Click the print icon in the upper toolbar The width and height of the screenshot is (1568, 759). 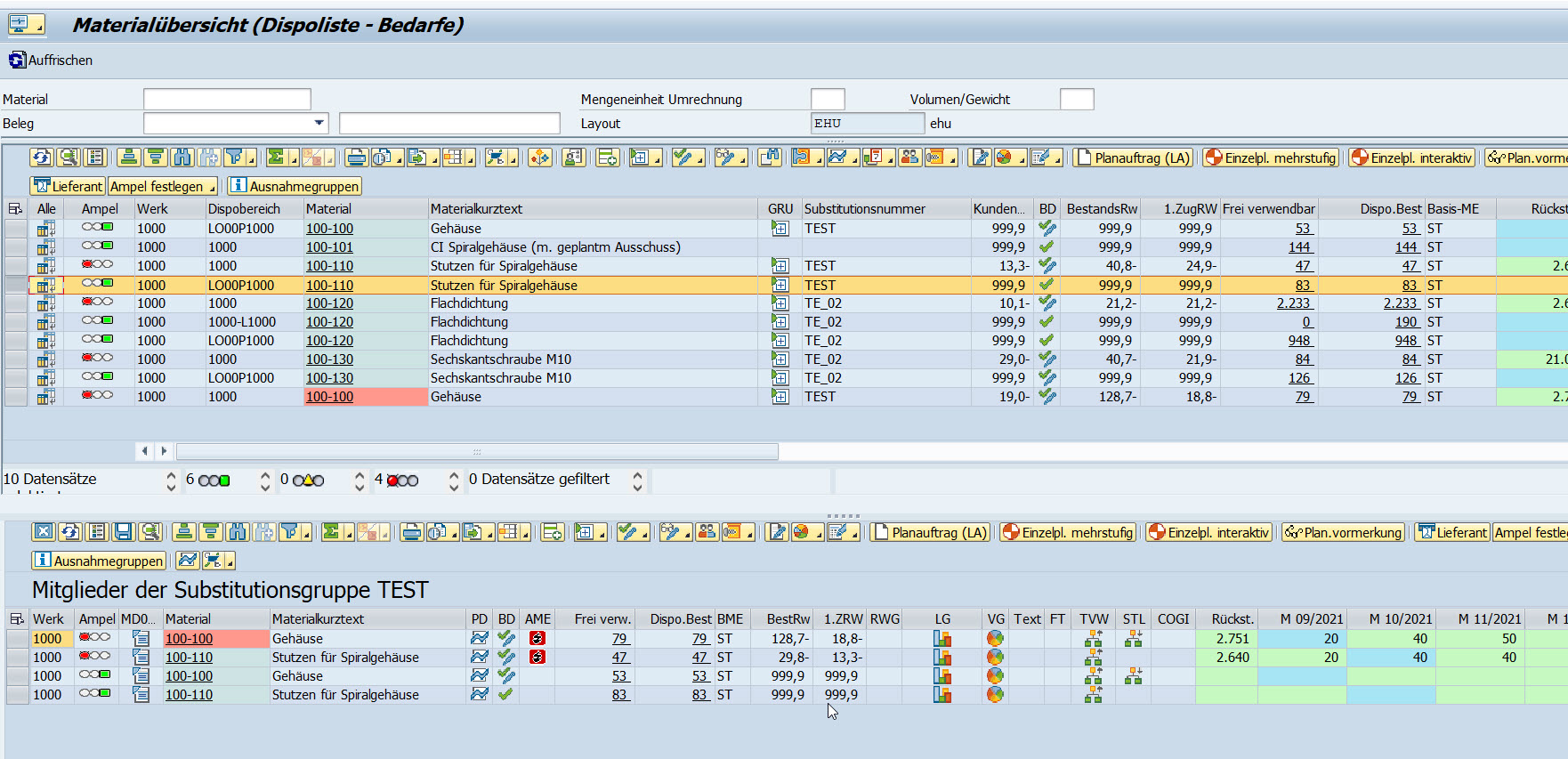[x=356, y=157]
